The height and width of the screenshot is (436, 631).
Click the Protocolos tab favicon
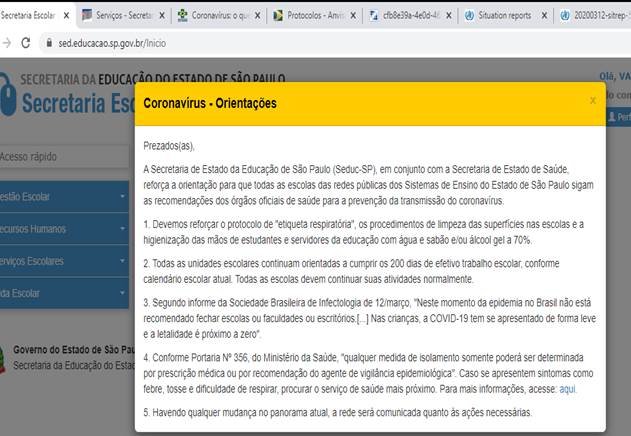click(x=278, y=15)
